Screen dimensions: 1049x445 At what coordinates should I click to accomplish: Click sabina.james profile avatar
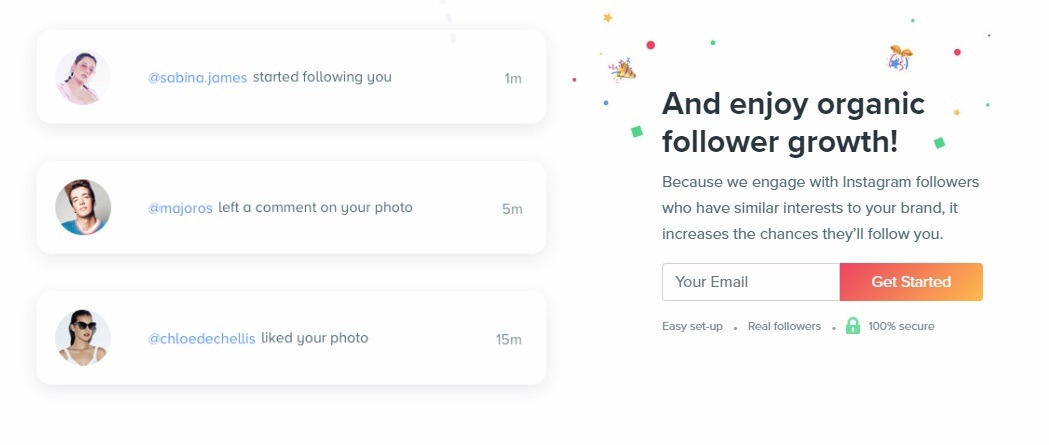83,77
